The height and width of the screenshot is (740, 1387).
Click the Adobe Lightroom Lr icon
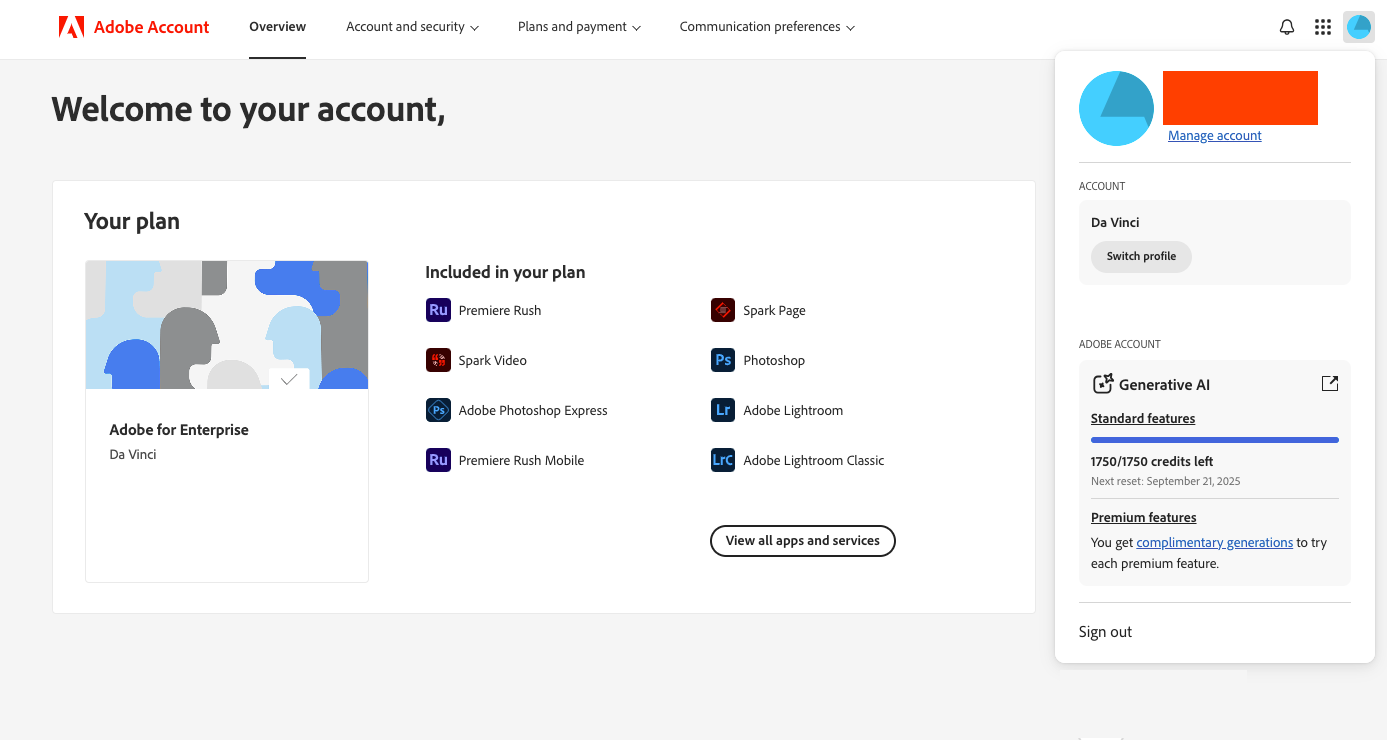723,410
